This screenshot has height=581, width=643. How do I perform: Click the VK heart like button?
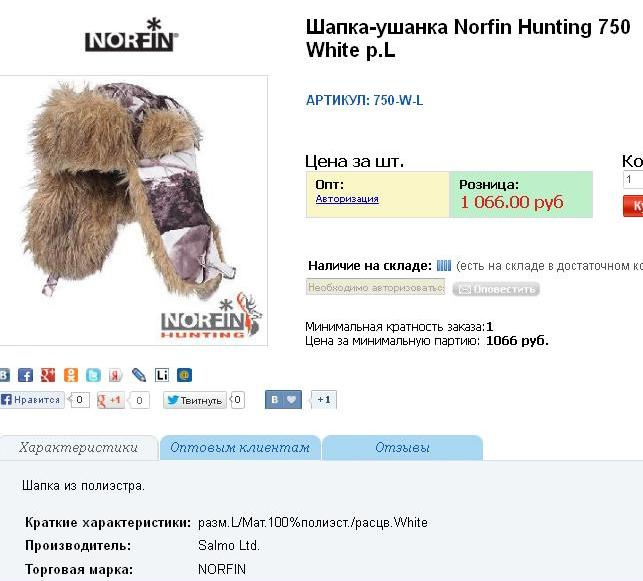[x=283, y=400]
